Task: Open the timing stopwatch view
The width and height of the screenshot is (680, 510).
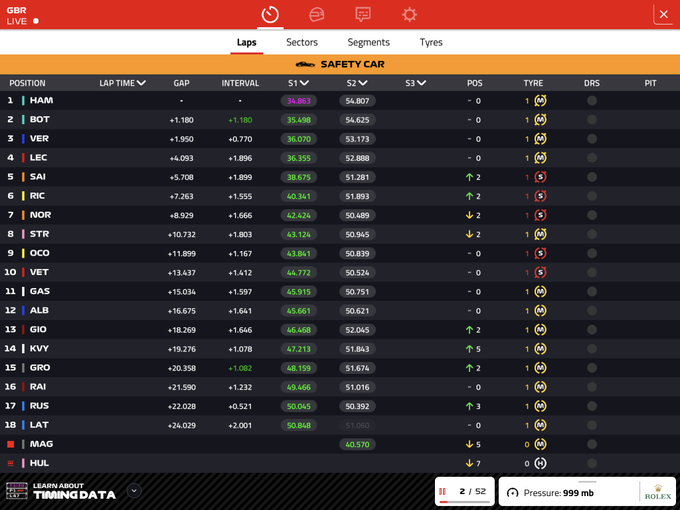Action: (x=270, y=14)
